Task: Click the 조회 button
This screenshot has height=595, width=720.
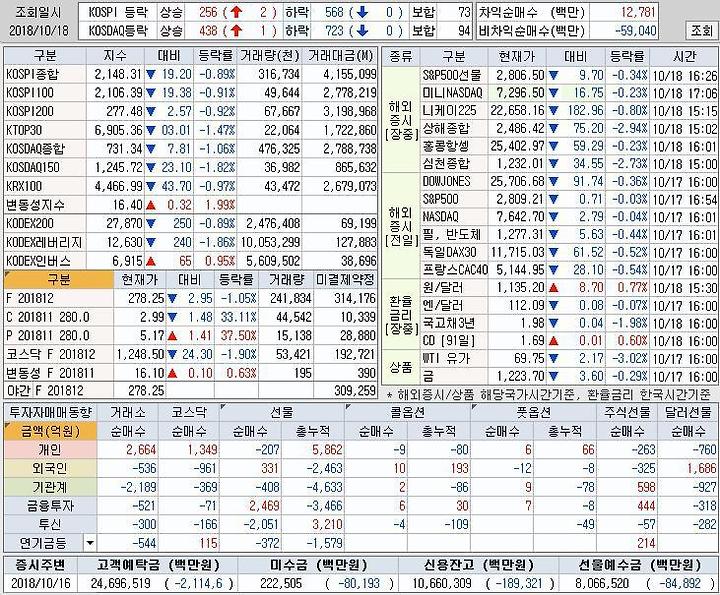Action: click(x=701, y=30)
